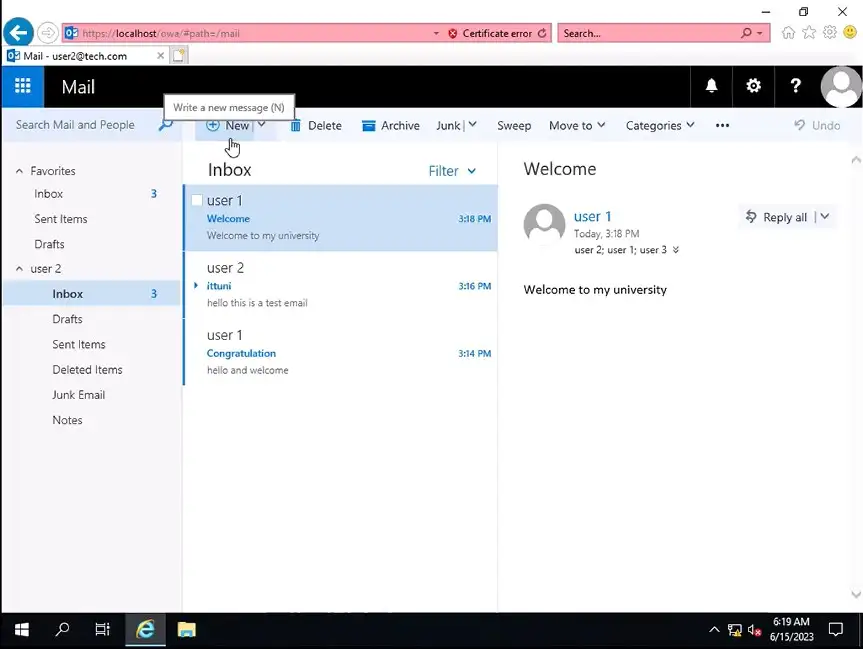Click the user profile avatar
This screenshot has width=863, height=649.
(840, 87)
